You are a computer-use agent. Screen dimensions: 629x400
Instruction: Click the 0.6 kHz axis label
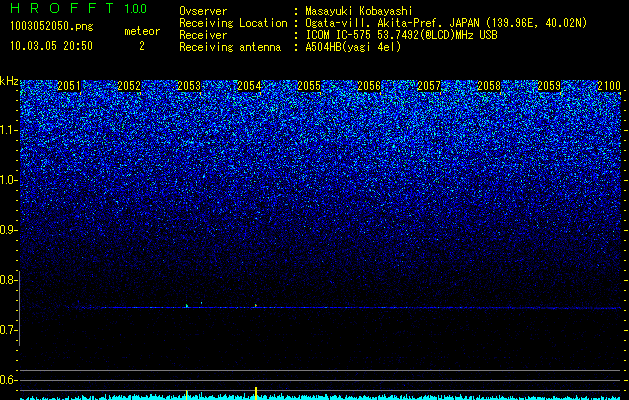click(9, 380)
